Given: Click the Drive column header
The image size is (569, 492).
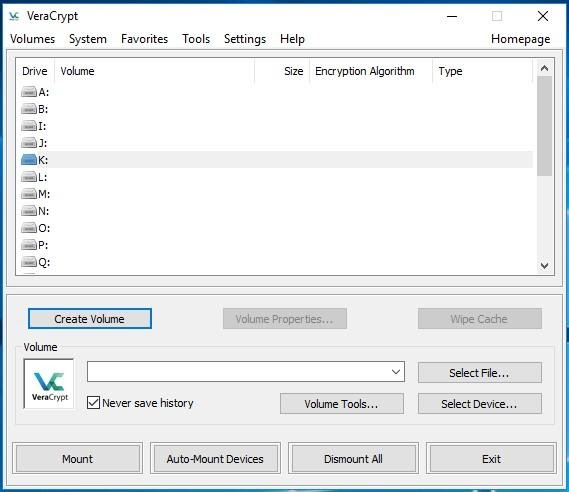Looking at the screenshot, I should pos(35,71).
